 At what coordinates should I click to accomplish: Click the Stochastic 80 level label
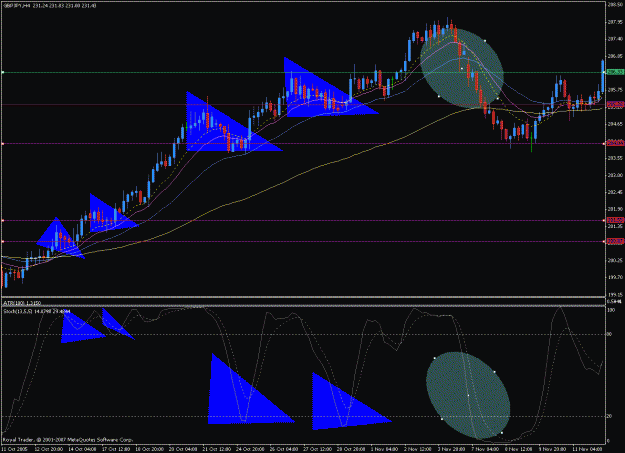(x=609, y=334)
